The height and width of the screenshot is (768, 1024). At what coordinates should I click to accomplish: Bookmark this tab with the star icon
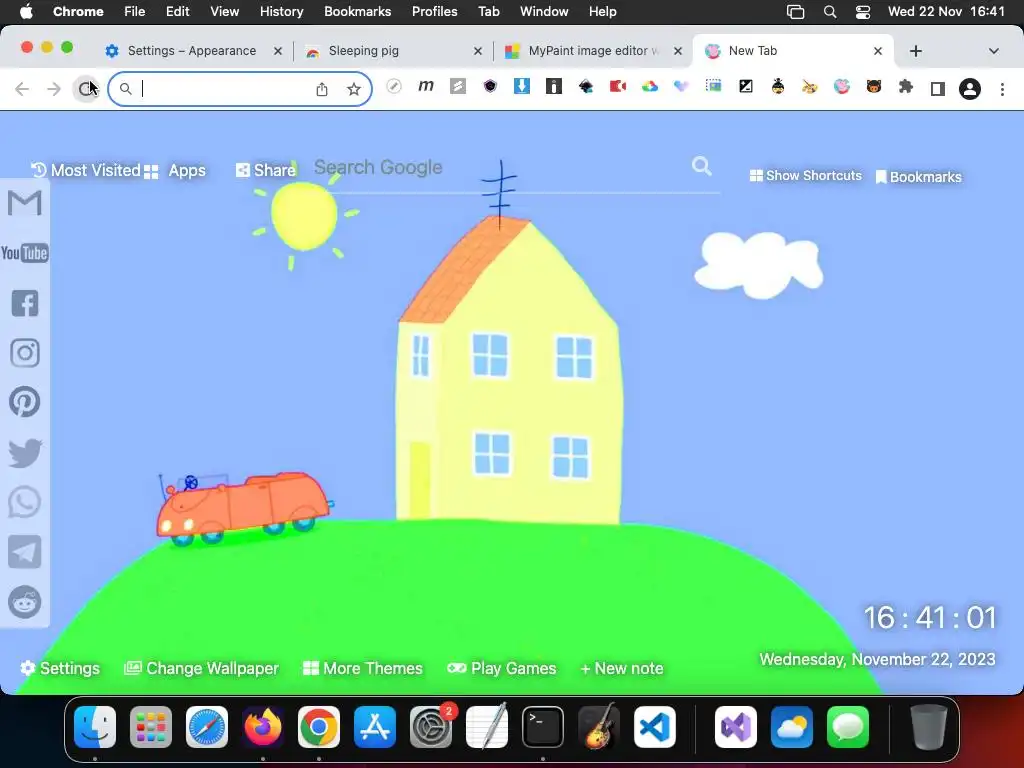(x=354, y=89)
